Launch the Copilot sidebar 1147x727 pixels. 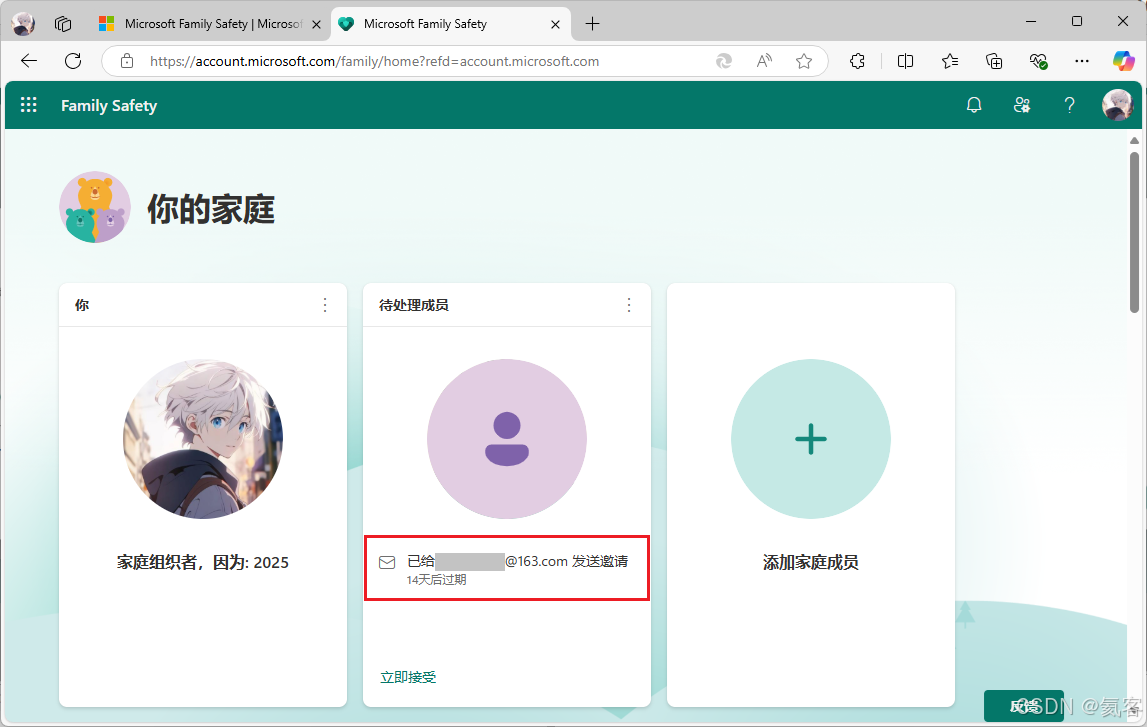(1123, 61)
